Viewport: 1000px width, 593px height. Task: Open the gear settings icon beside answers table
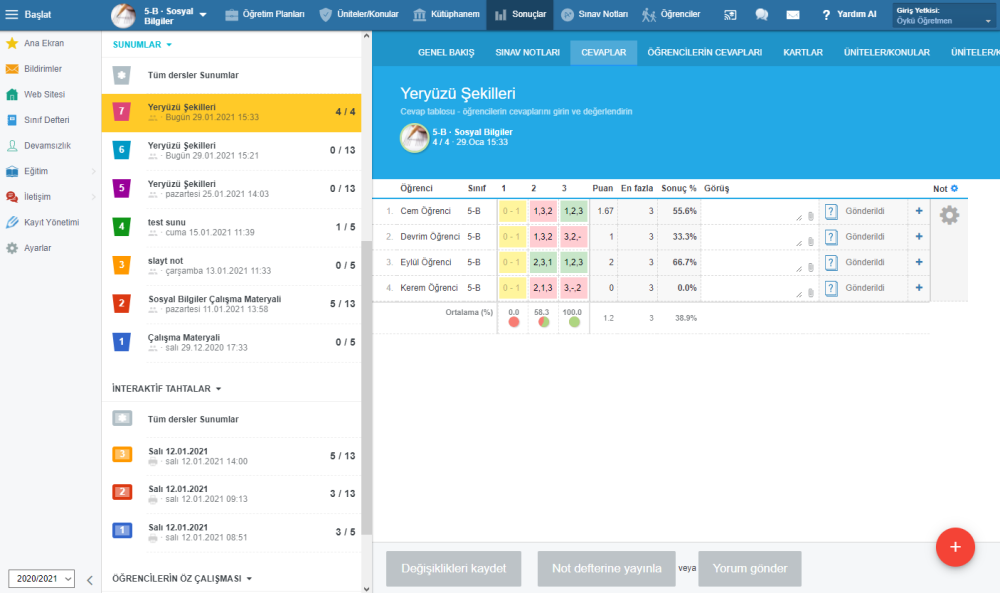[x=949, y=215]
